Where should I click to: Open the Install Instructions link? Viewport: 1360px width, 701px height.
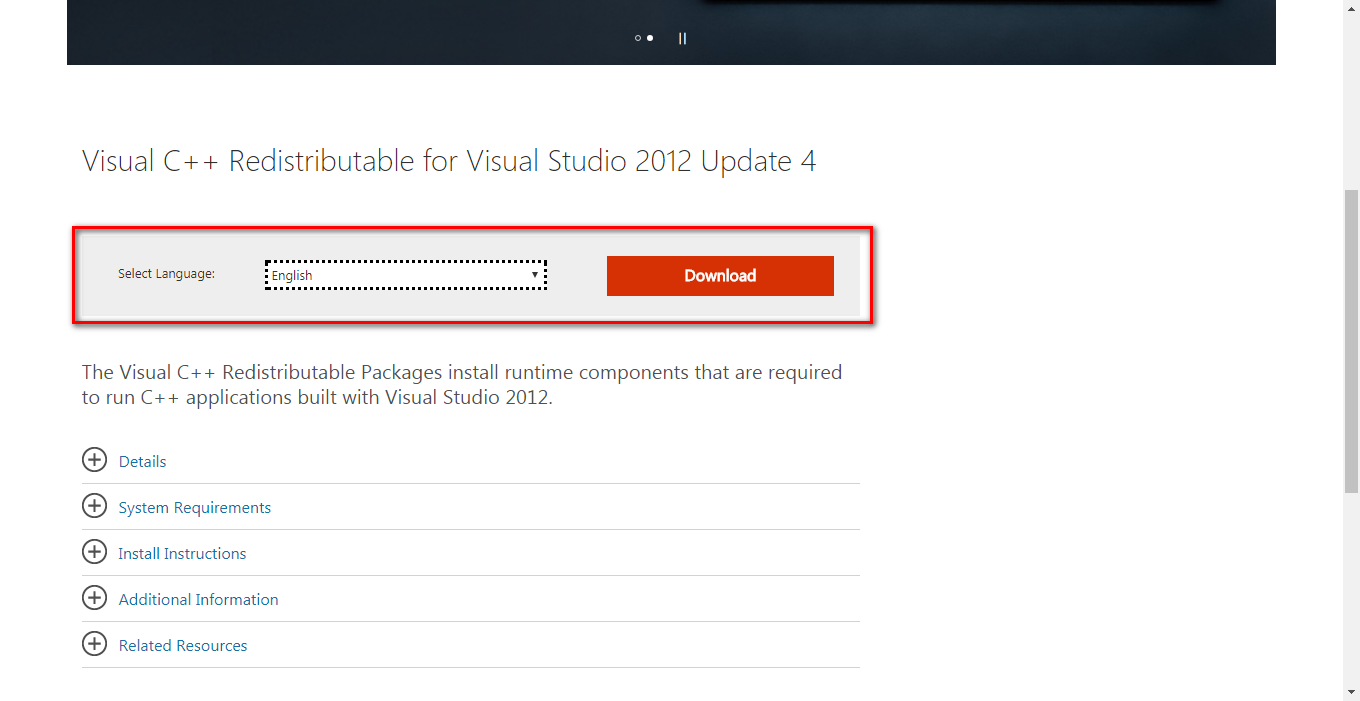pyautogui.click(x=182, y=553)
